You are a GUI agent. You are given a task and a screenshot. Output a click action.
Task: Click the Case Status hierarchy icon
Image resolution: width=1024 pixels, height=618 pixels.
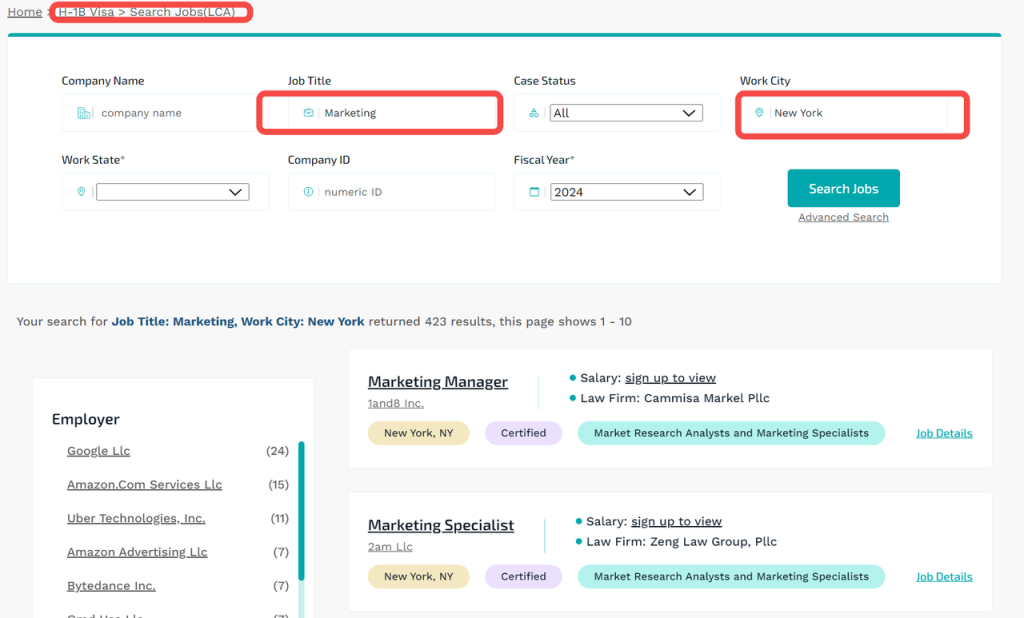(534, 113)
